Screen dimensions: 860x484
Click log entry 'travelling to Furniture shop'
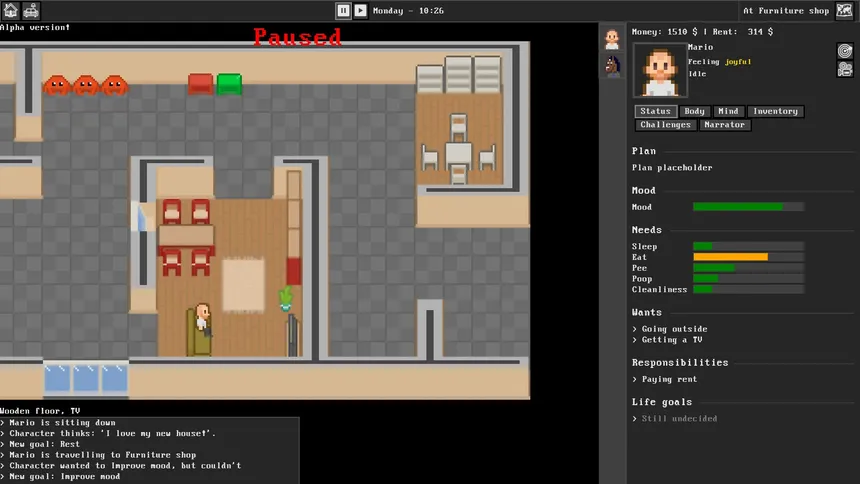click(x=98, y=455)
